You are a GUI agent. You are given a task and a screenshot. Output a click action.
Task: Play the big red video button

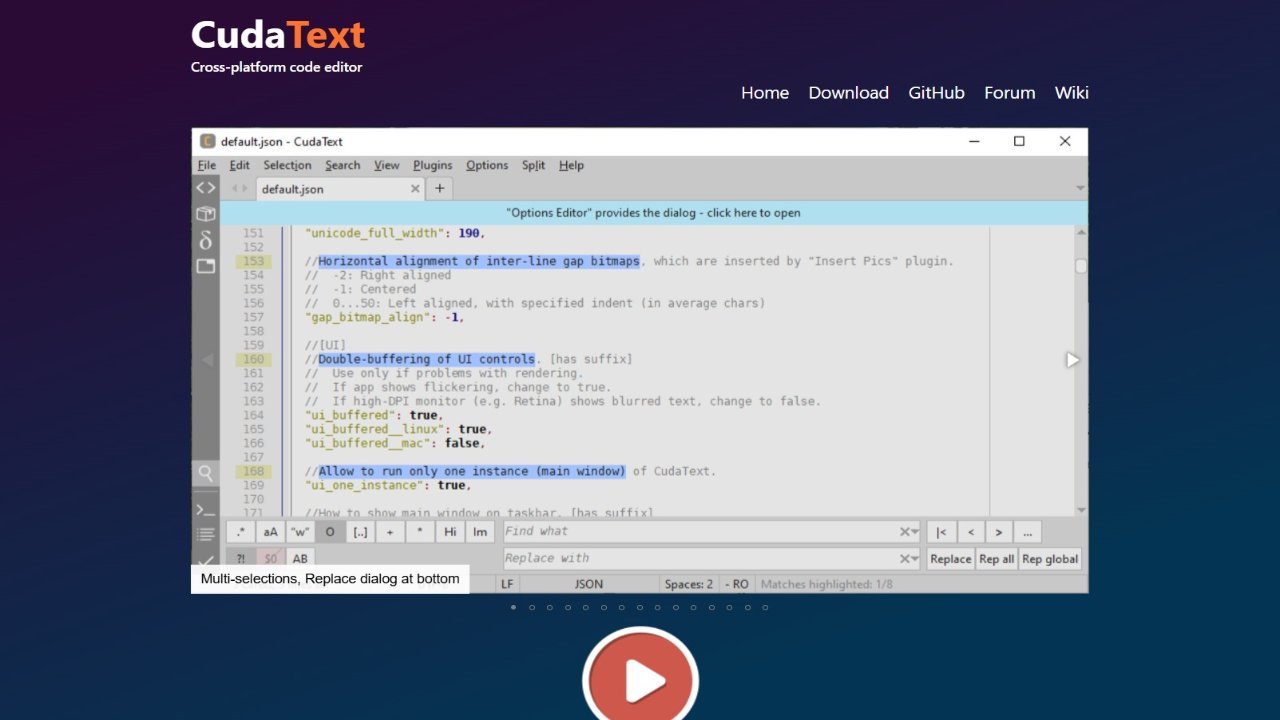click(640, 681)
